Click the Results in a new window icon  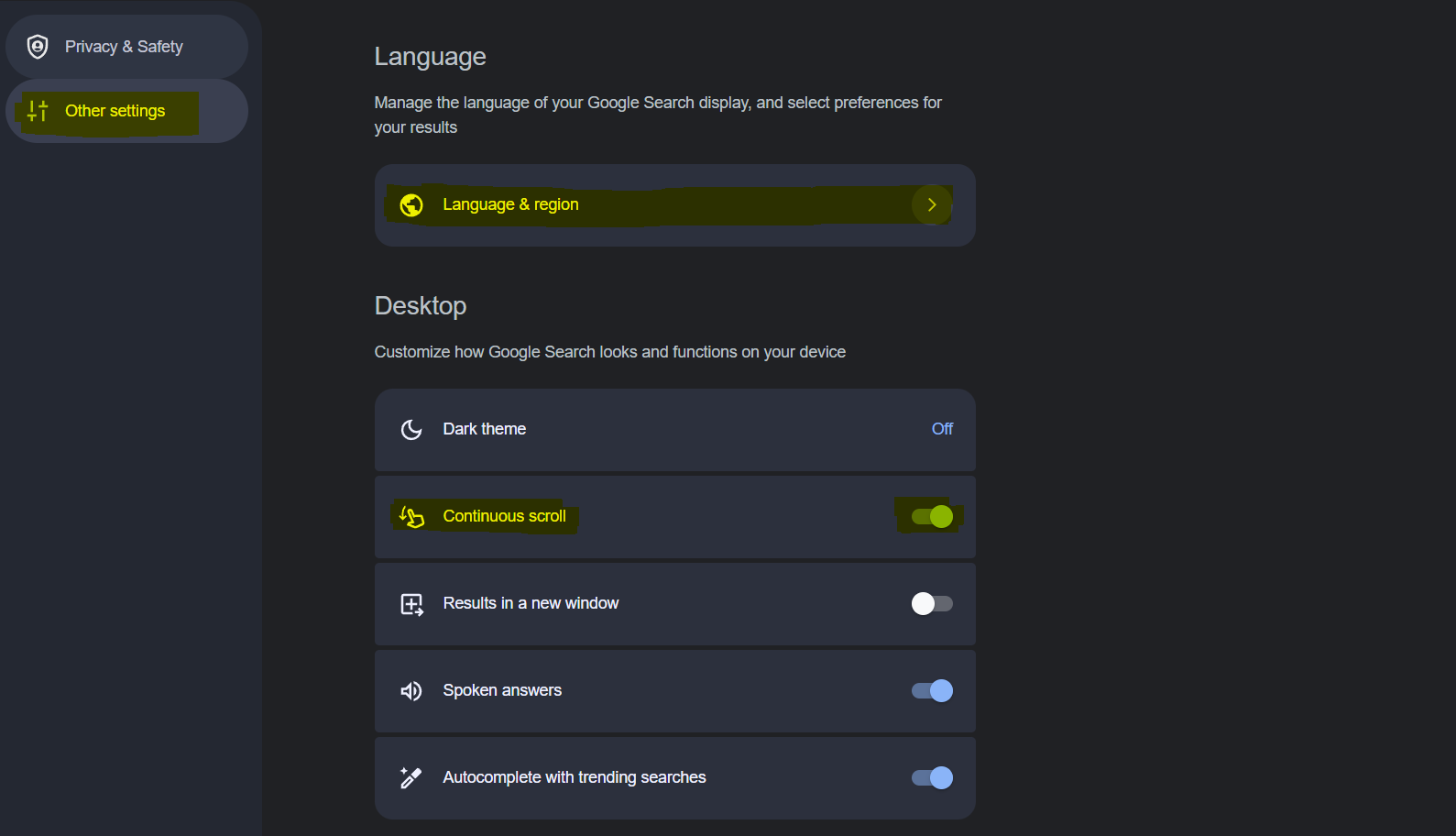411,604
